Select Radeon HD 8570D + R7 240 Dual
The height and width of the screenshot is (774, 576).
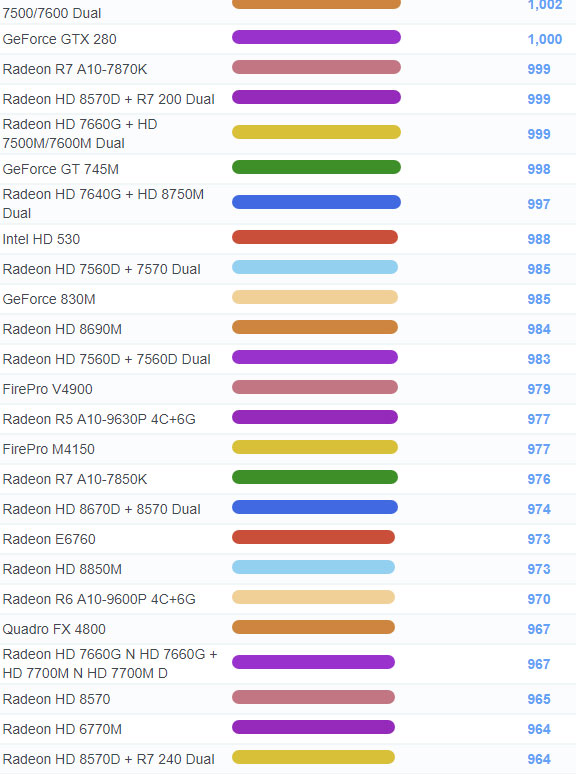pyautogui.click(x=108, y=759)
